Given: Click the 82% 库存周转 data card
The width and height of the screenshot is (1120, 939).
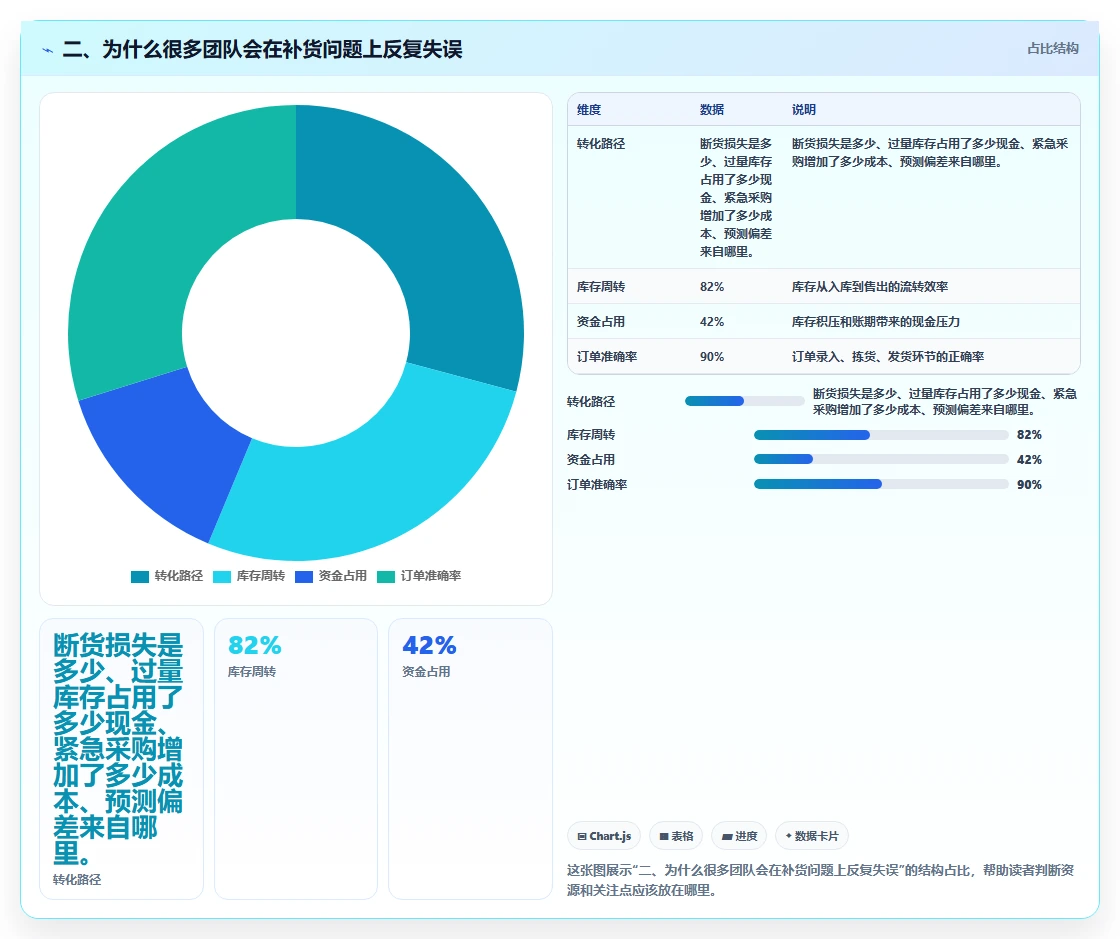Looking at the screenshot, I should [296, 758].
